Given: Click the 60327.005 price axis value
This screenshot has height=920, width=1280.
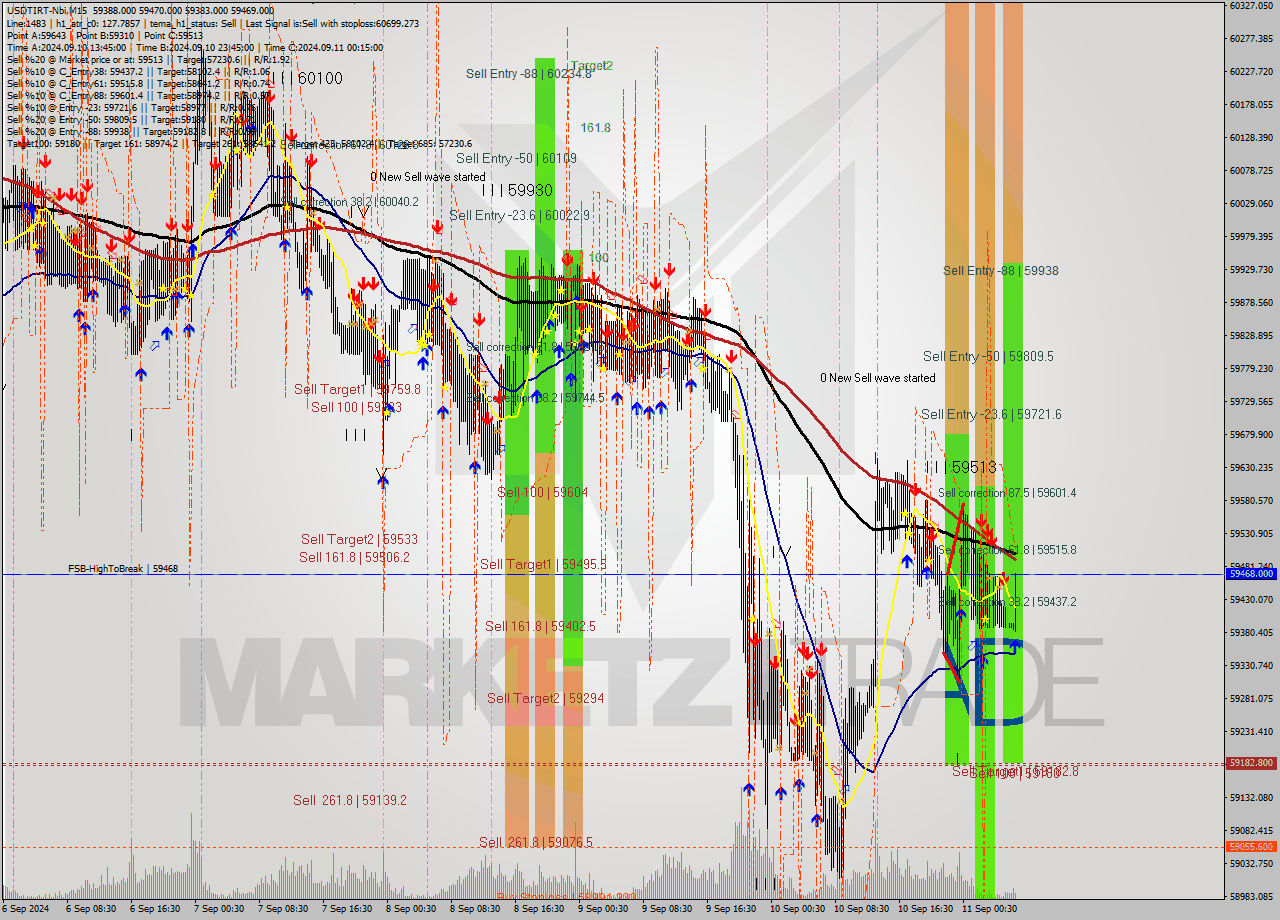Looking at the screenshot, I should click(x=1251, y=5).
